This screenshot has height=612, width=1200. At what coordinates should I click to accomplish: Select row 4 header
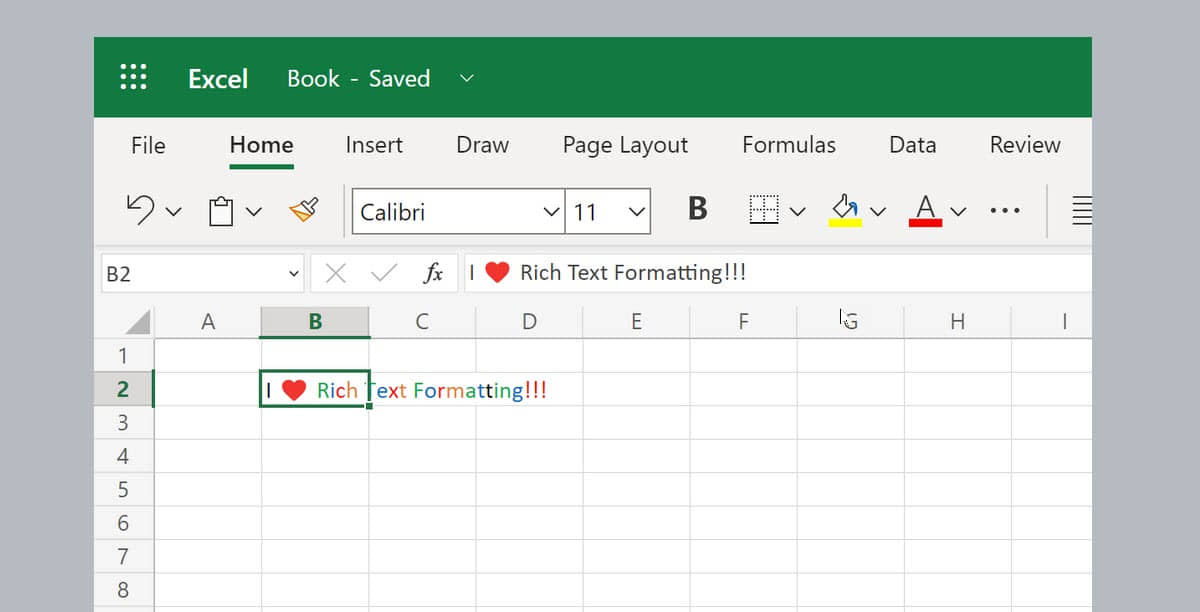coord(124,456)
